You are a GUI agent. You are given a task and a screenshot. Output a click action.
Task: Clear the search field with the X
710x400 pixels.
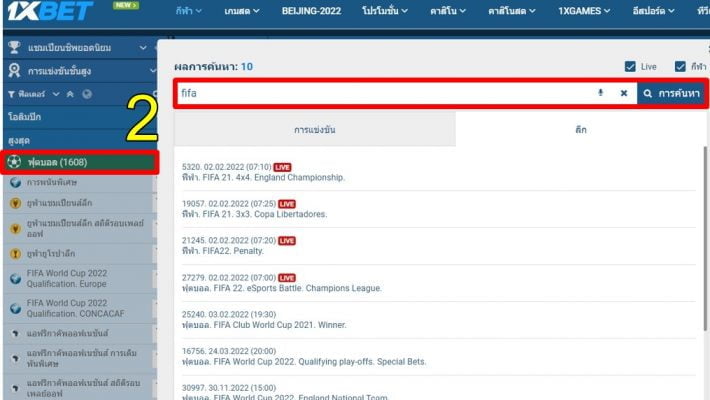coord(624,93)
